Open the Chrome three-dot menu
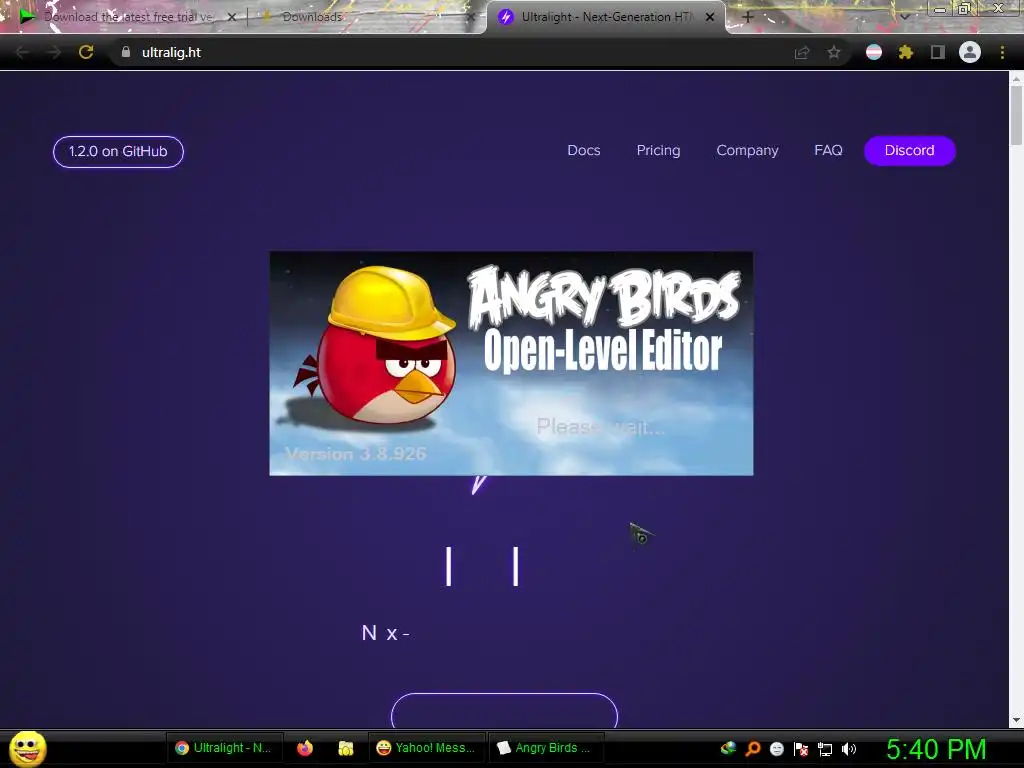 point(1002,52)
